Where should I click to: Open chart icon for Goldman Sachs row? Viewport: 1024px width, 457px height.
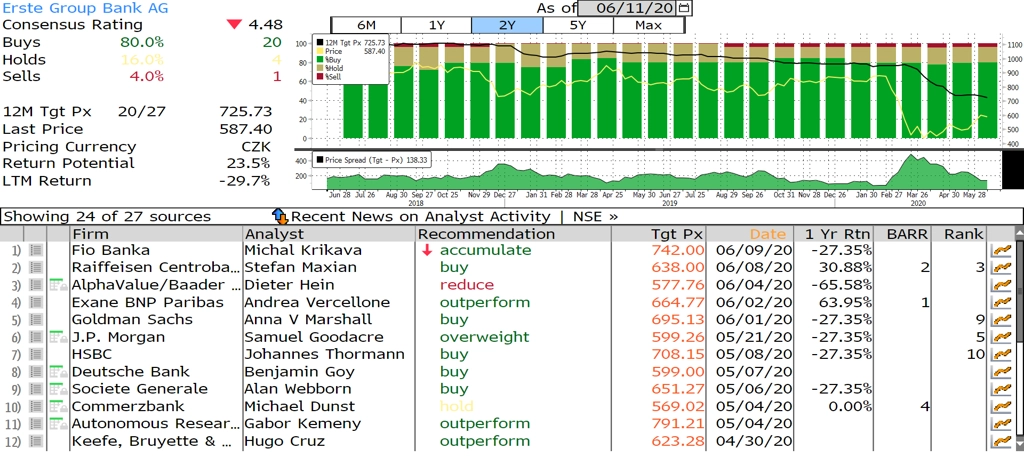pyautogui.click(x=1000, y=319)
